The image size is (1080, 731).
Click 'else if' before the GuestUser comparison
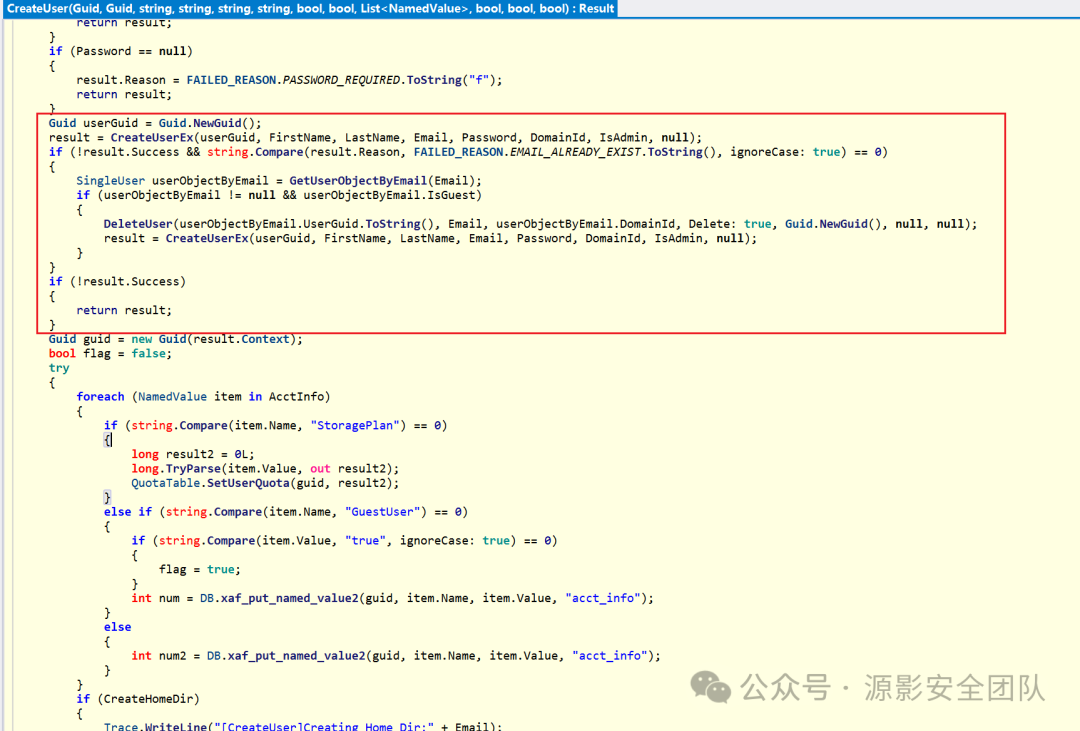(127, 512)
